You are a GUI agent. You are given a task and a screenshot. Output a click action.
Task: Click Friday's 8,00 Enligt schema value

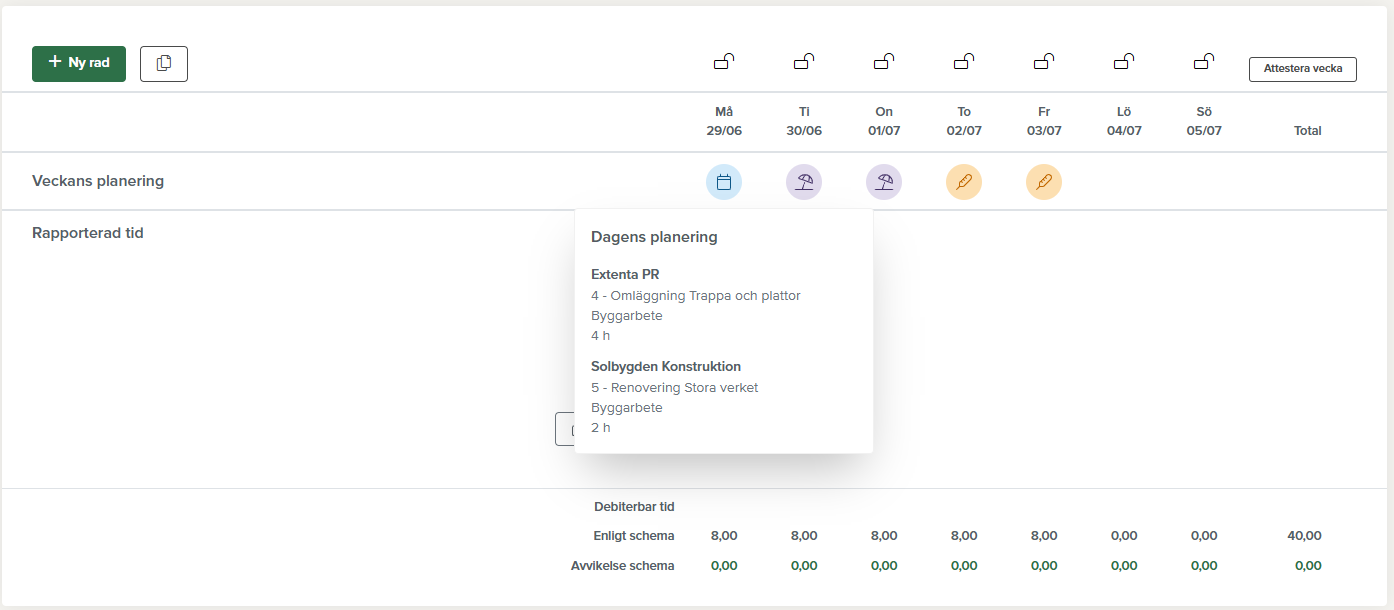point(1044,536)
